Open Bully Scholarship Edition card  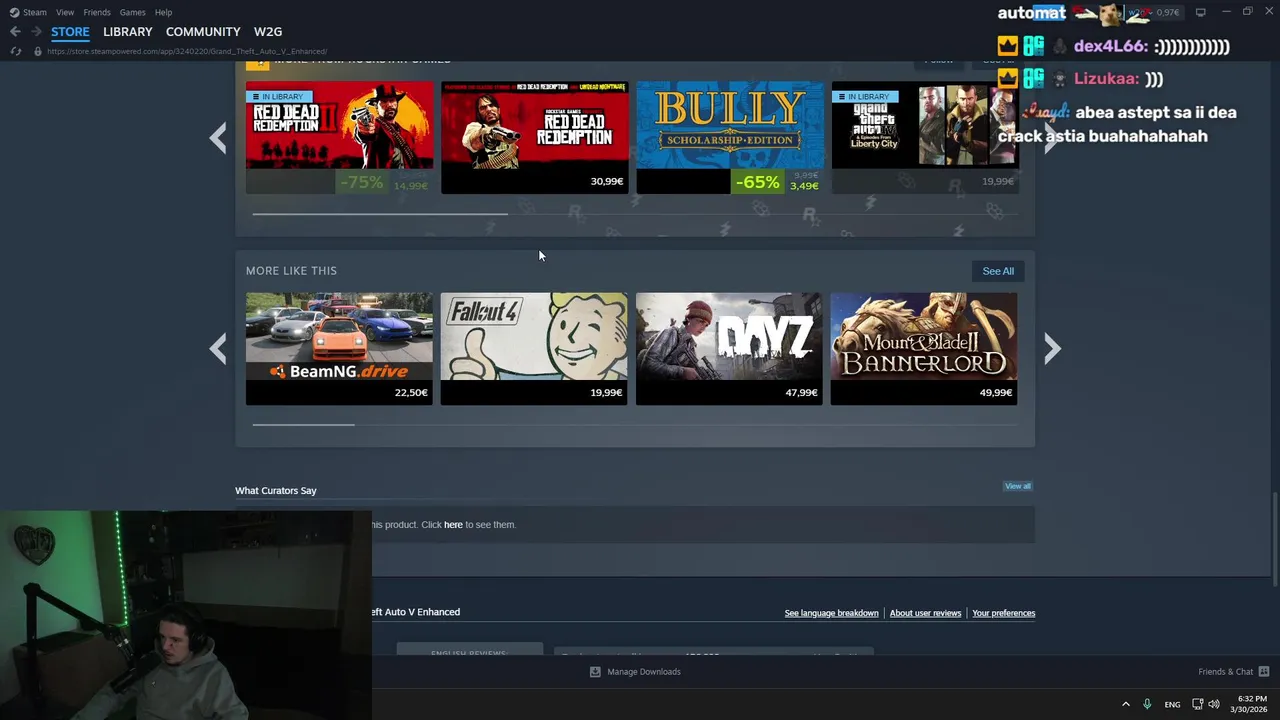pyautogui.click(x=730, y=138)
